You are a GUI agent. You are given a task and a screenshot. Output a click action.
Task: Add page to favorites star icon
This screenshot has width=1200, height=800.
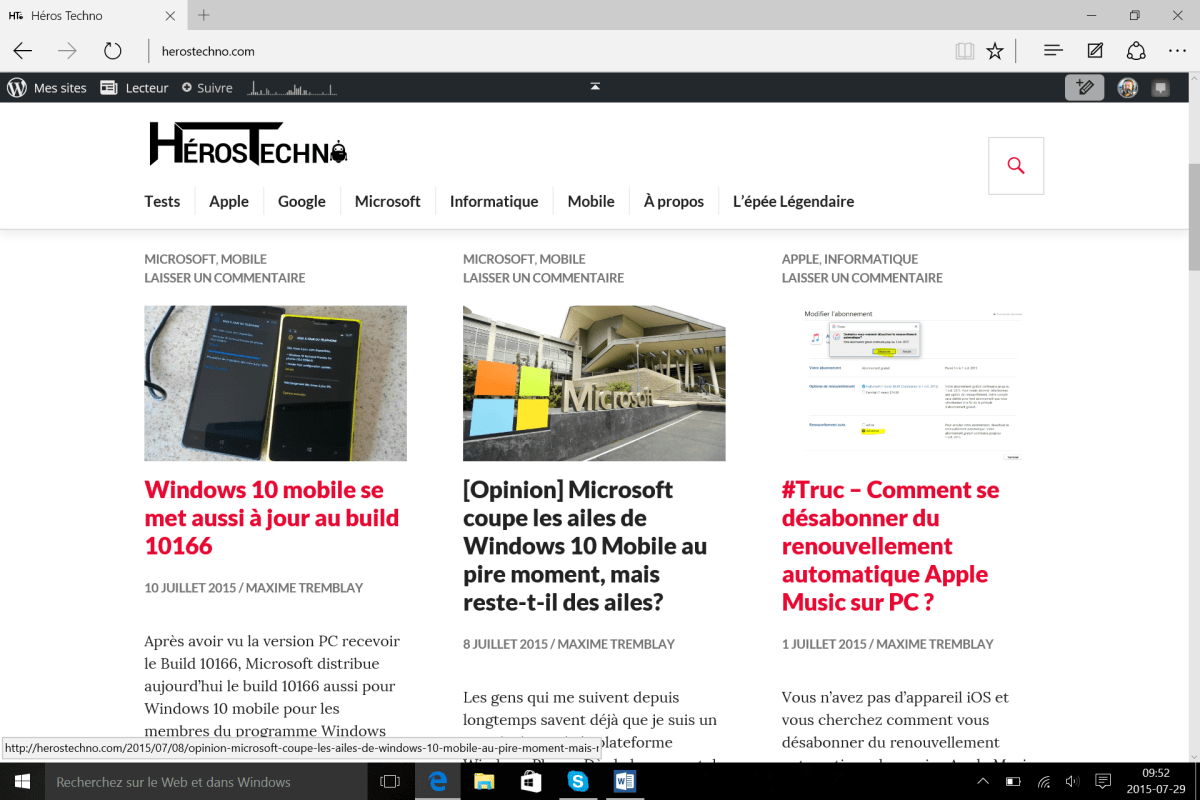(995, 51)
